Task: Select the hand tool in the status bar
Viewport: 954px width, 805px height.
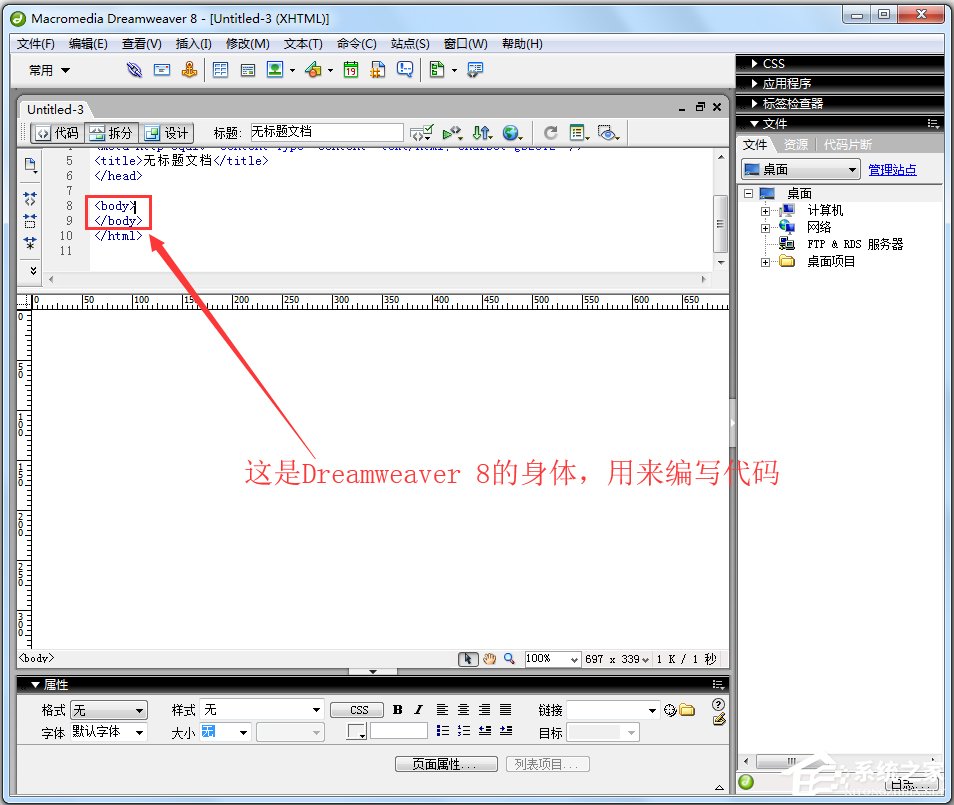Action: coord(489,658)
